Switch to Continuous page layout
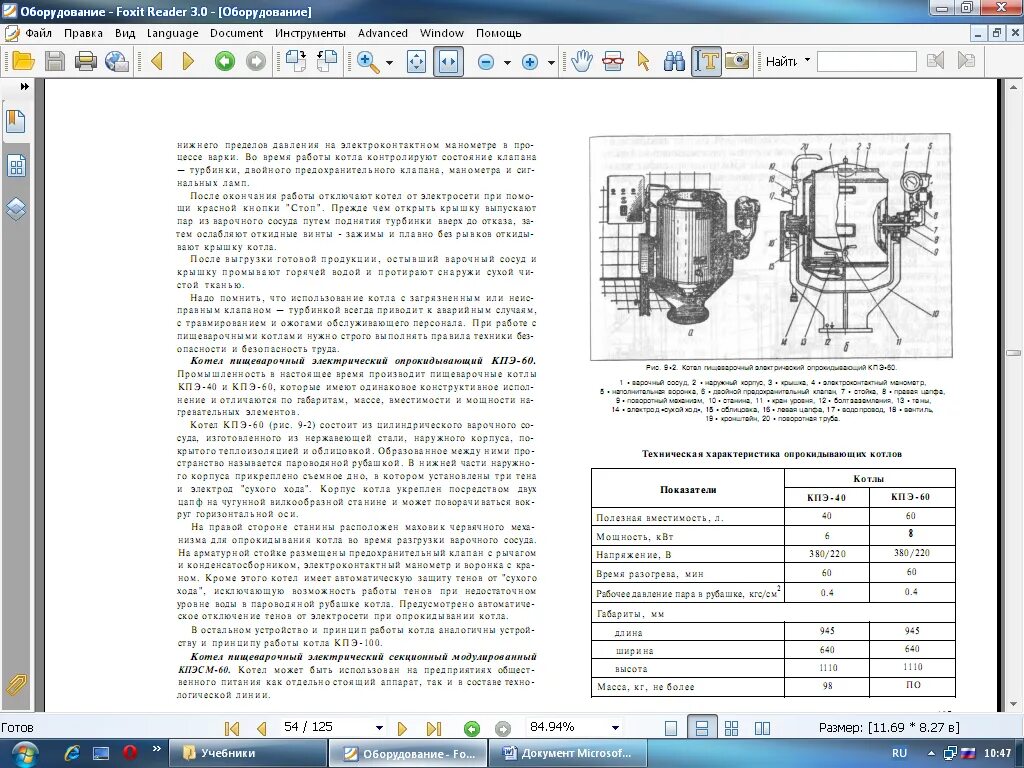Image resolution: width=1024 pixels, height=768 pixels. pos(701,728)
